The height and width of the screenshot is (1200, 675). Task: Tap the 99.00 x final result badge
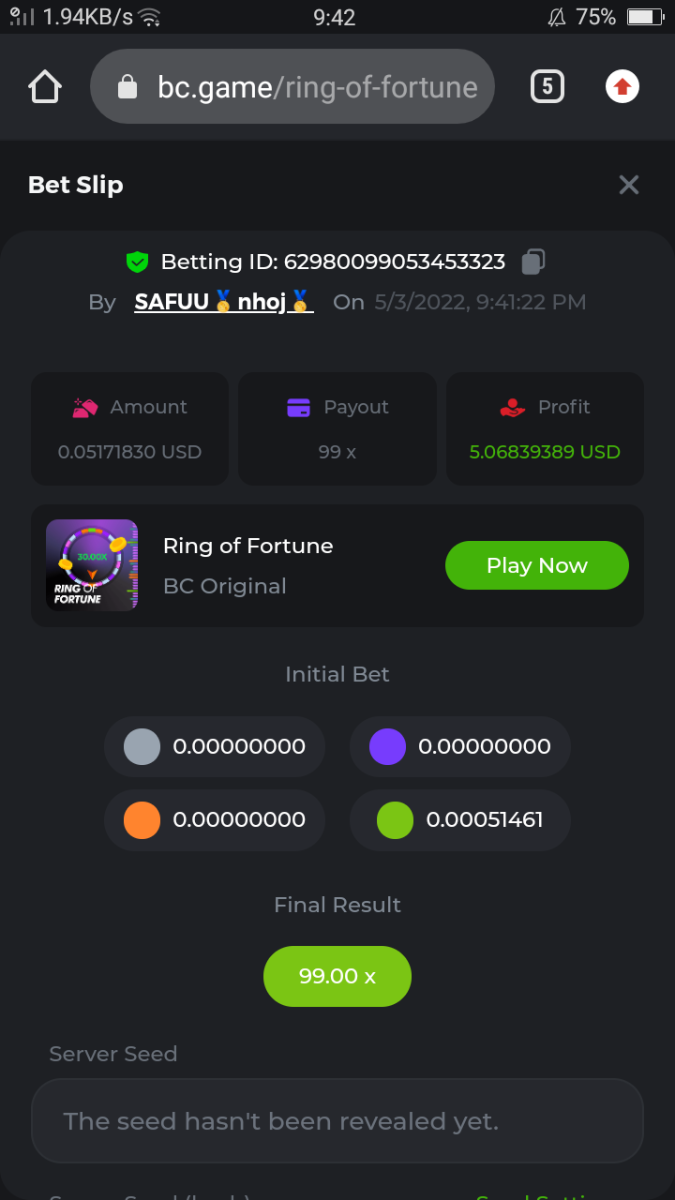[337, 976]
